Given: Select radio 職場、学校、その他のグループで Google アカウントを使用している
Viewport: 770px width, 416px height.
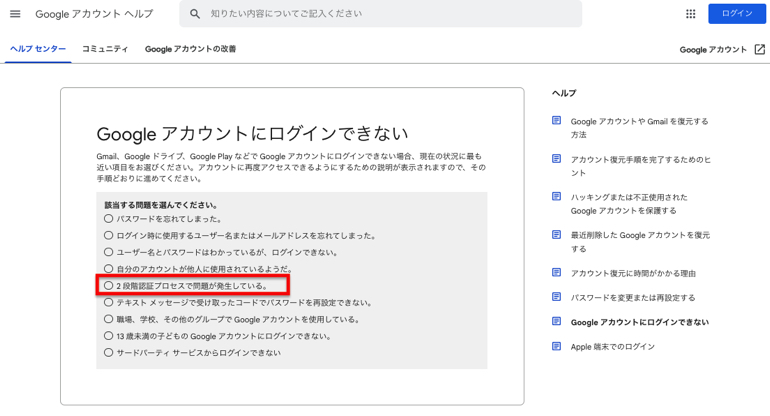Looking at the screenshot, I should point(109,319).
